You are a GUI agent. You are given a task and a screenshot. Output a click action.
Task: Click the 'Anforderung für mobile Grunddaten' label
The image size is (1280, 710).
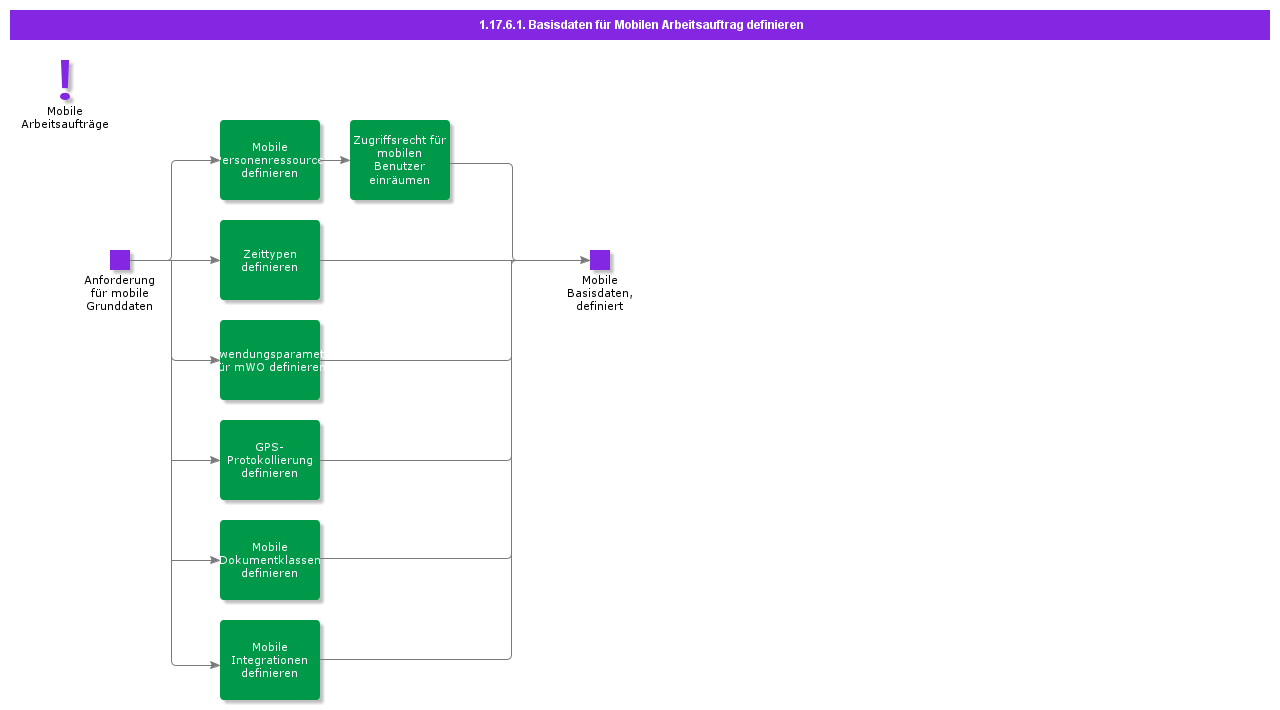(x=120, y=293)
